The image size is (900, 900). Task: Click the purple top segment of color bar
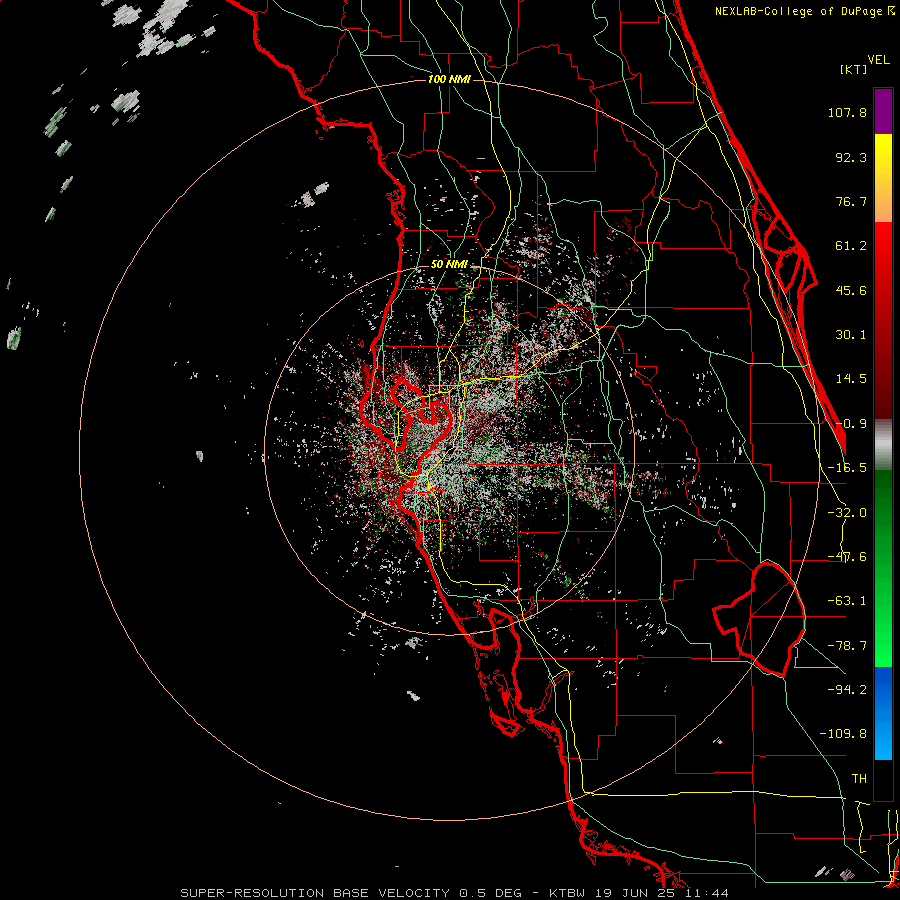tap(883, 111)
